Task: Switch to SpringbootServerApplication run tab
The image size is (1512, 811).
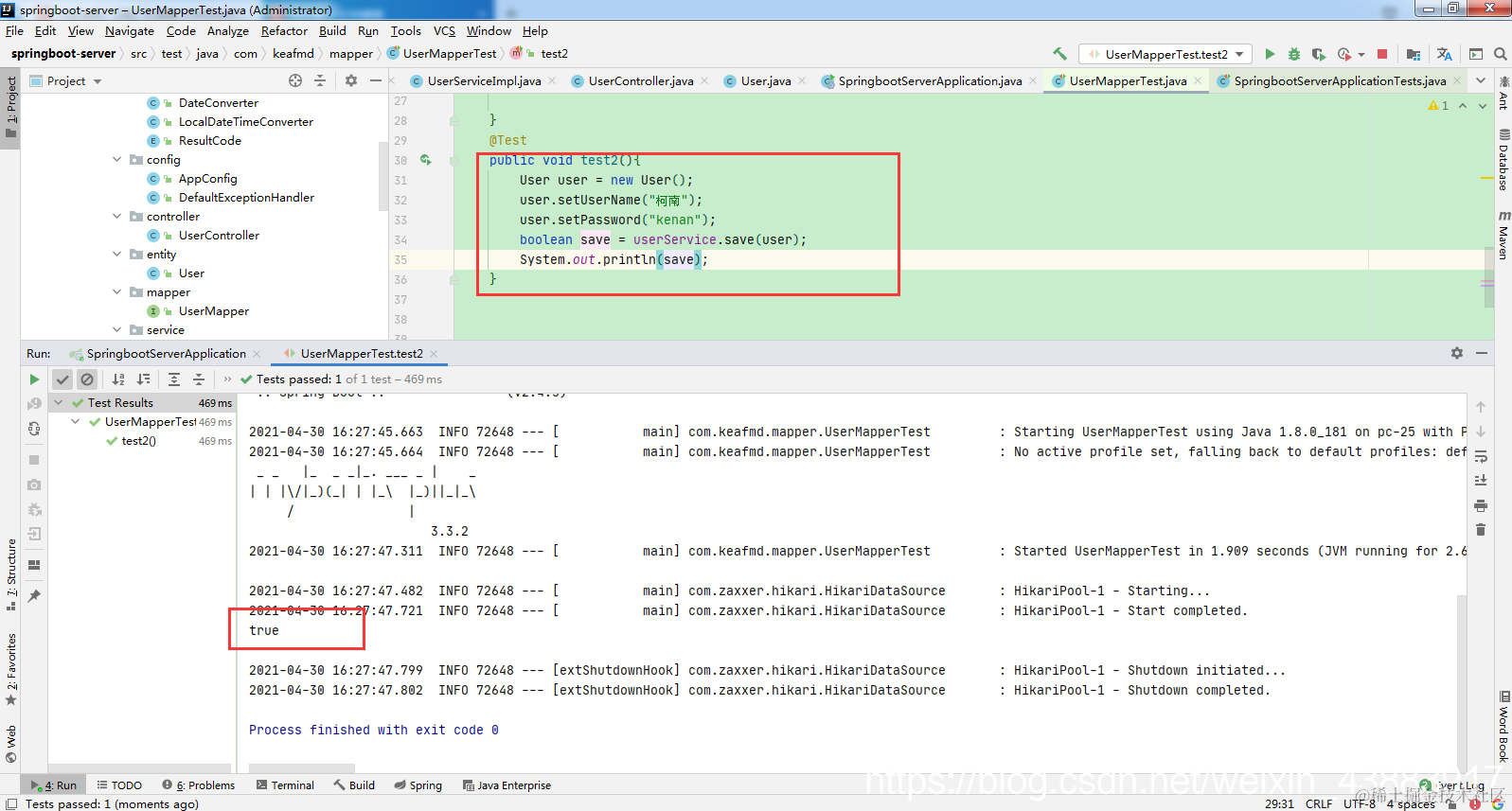Action: [166, 353]
